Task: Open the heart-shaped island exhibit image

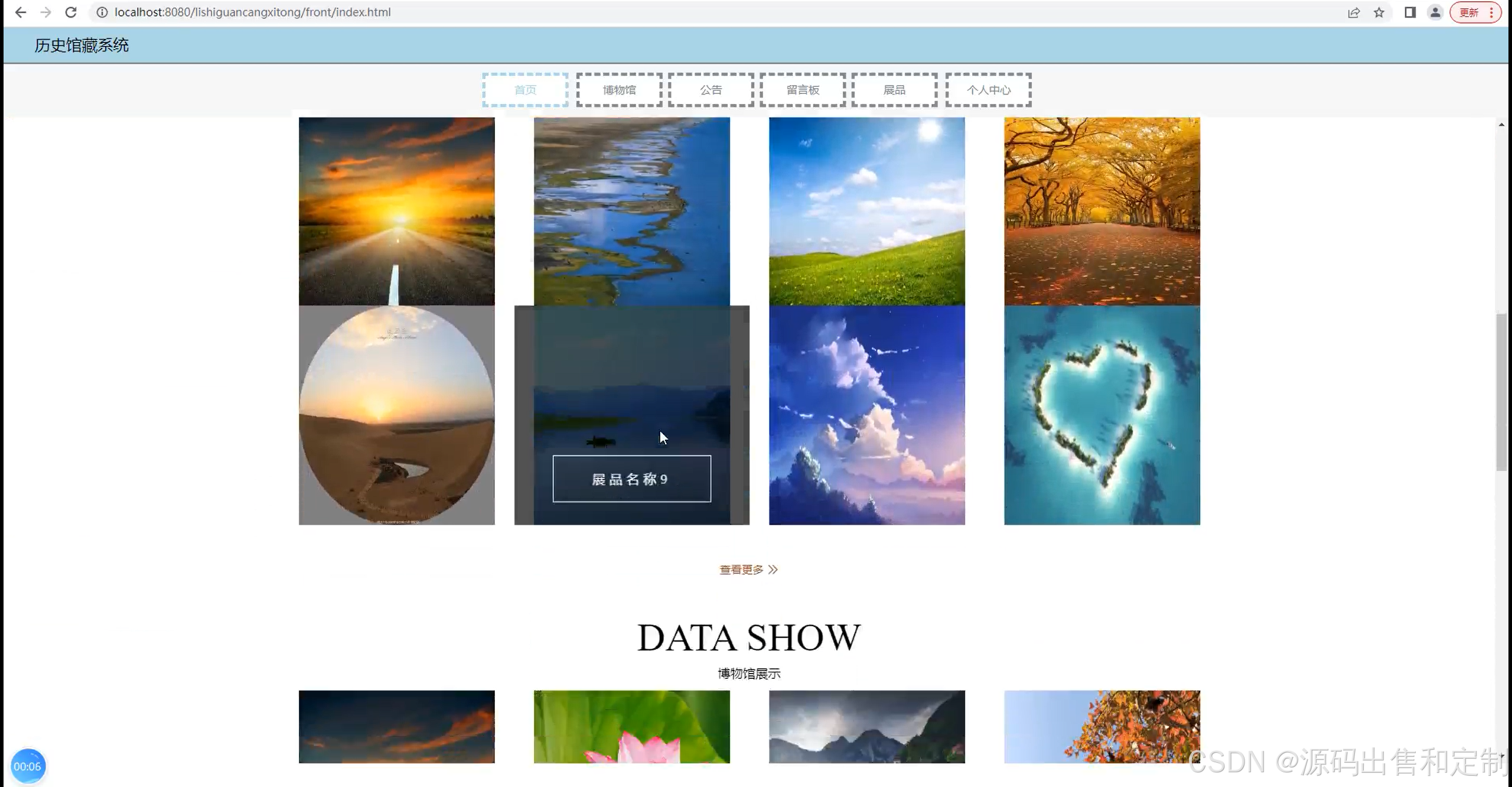Action: (x=1102, y=415)
